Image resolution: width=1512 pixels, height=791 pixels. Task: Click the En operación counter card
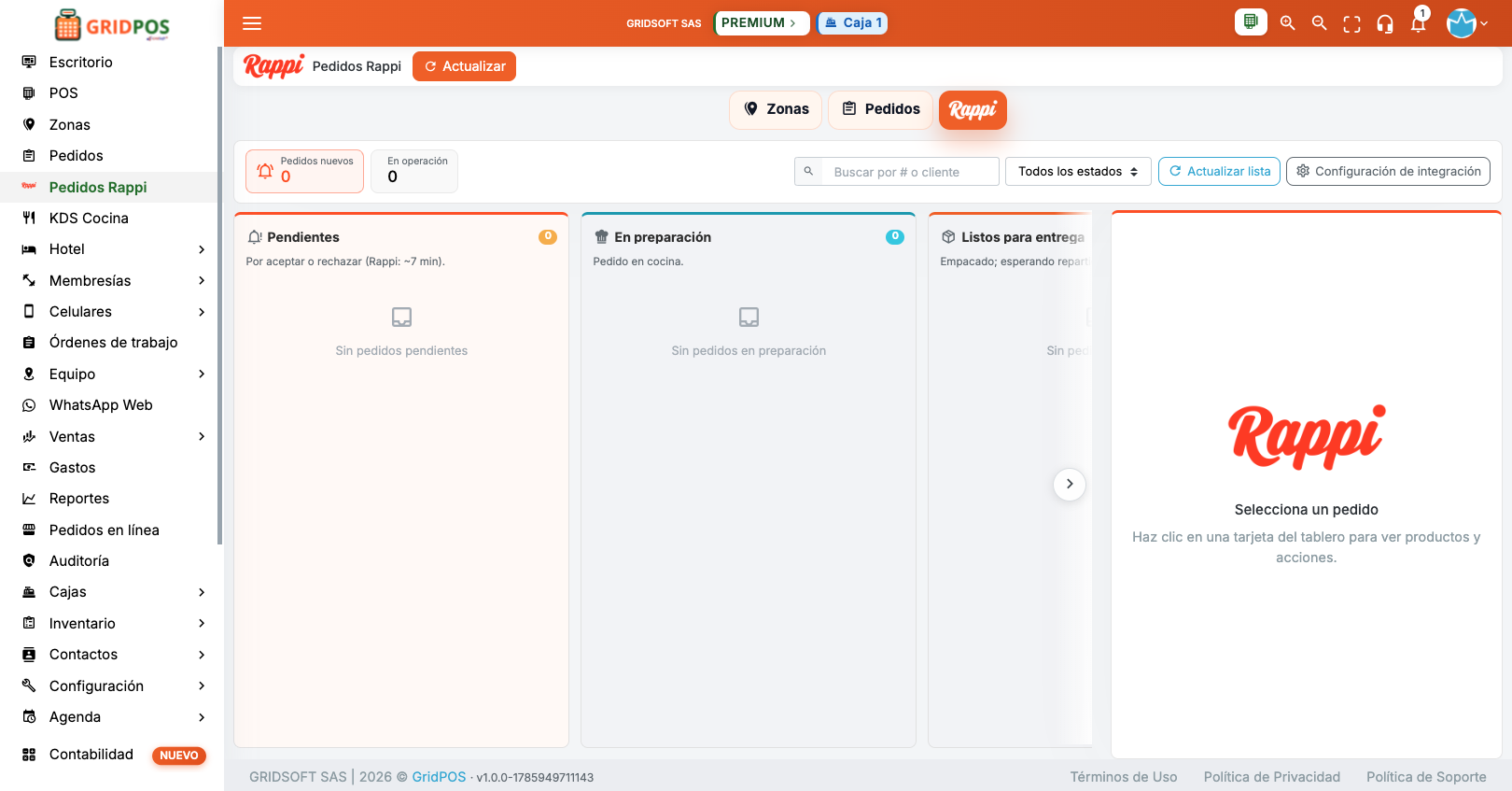[414, 171]
